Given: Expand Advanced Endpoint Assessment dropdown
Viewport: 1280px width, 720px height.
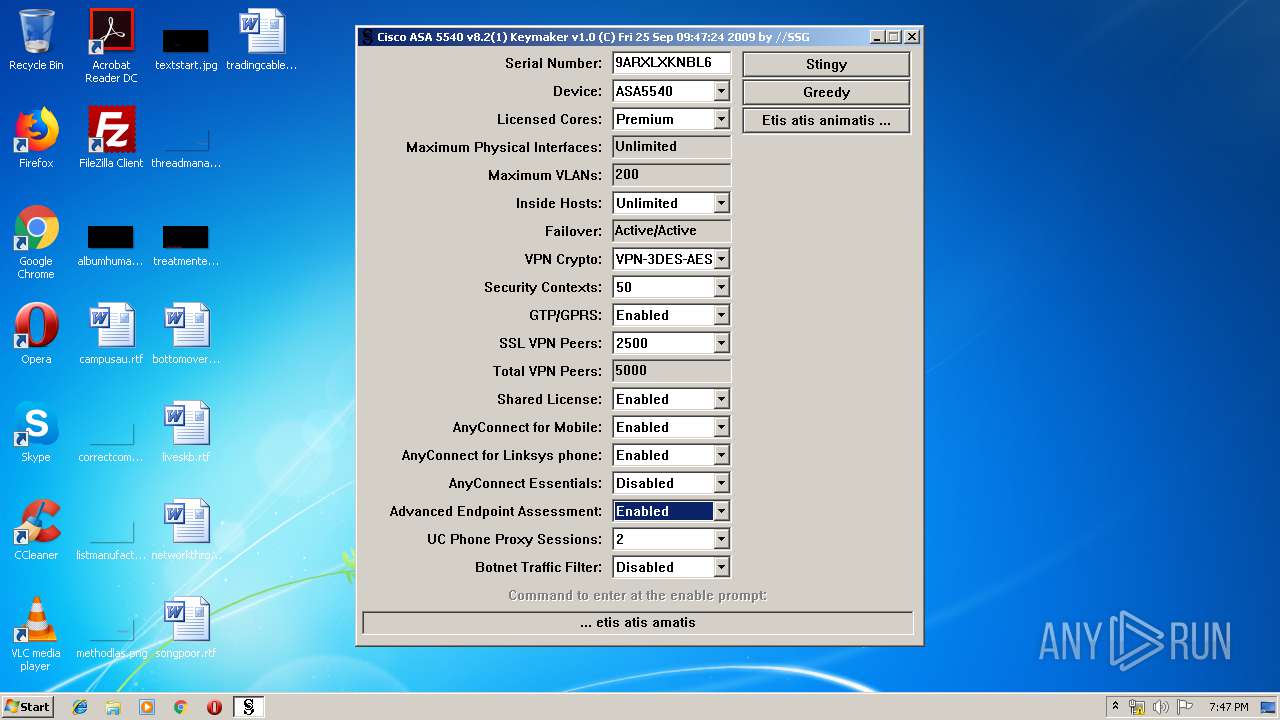Looking at the screenshot, I should tap(722, 511).
